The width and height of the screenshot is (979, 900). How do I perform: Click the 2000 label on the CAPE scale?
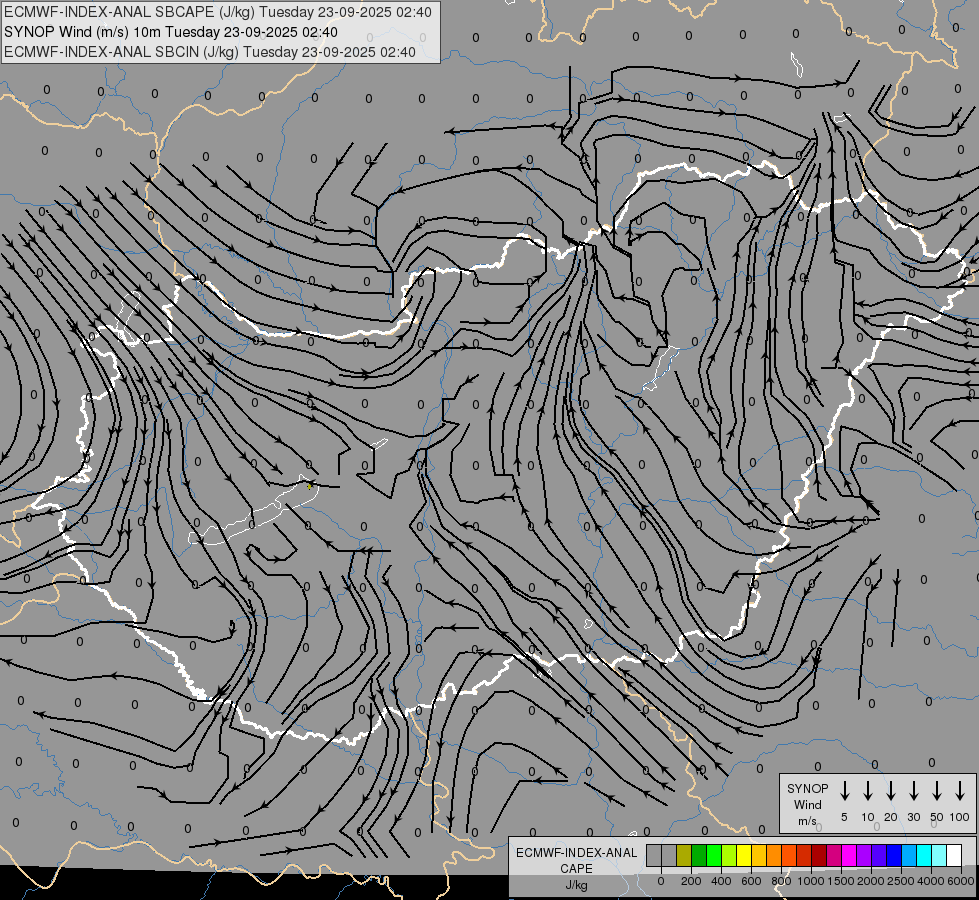[x=871, y=881]
